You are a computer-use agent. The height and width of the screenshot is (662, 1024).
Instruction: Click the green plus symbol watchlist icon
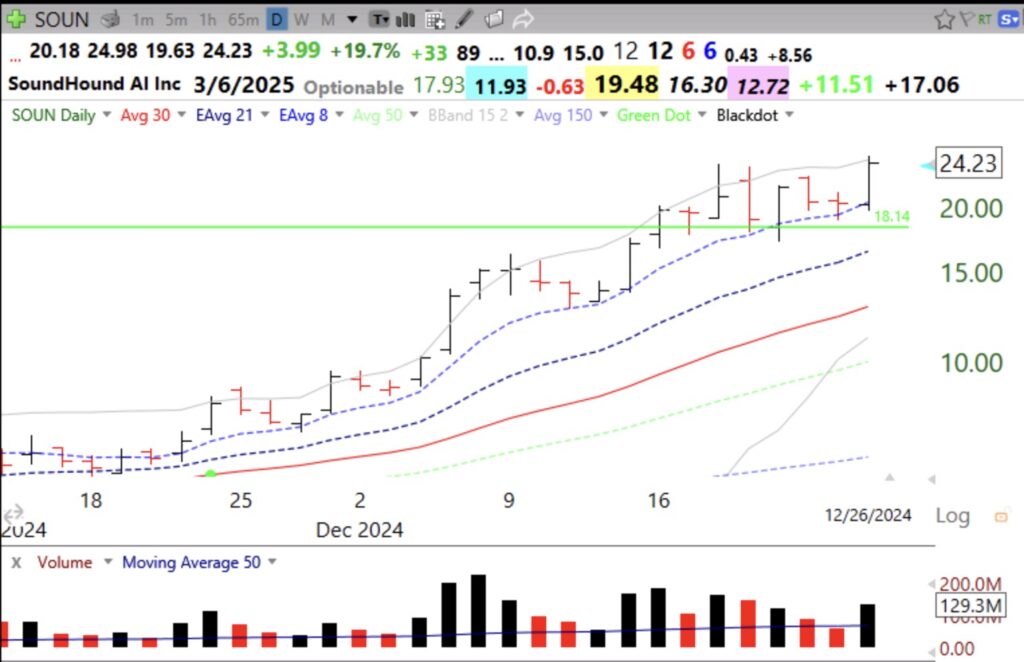(16, 19)
